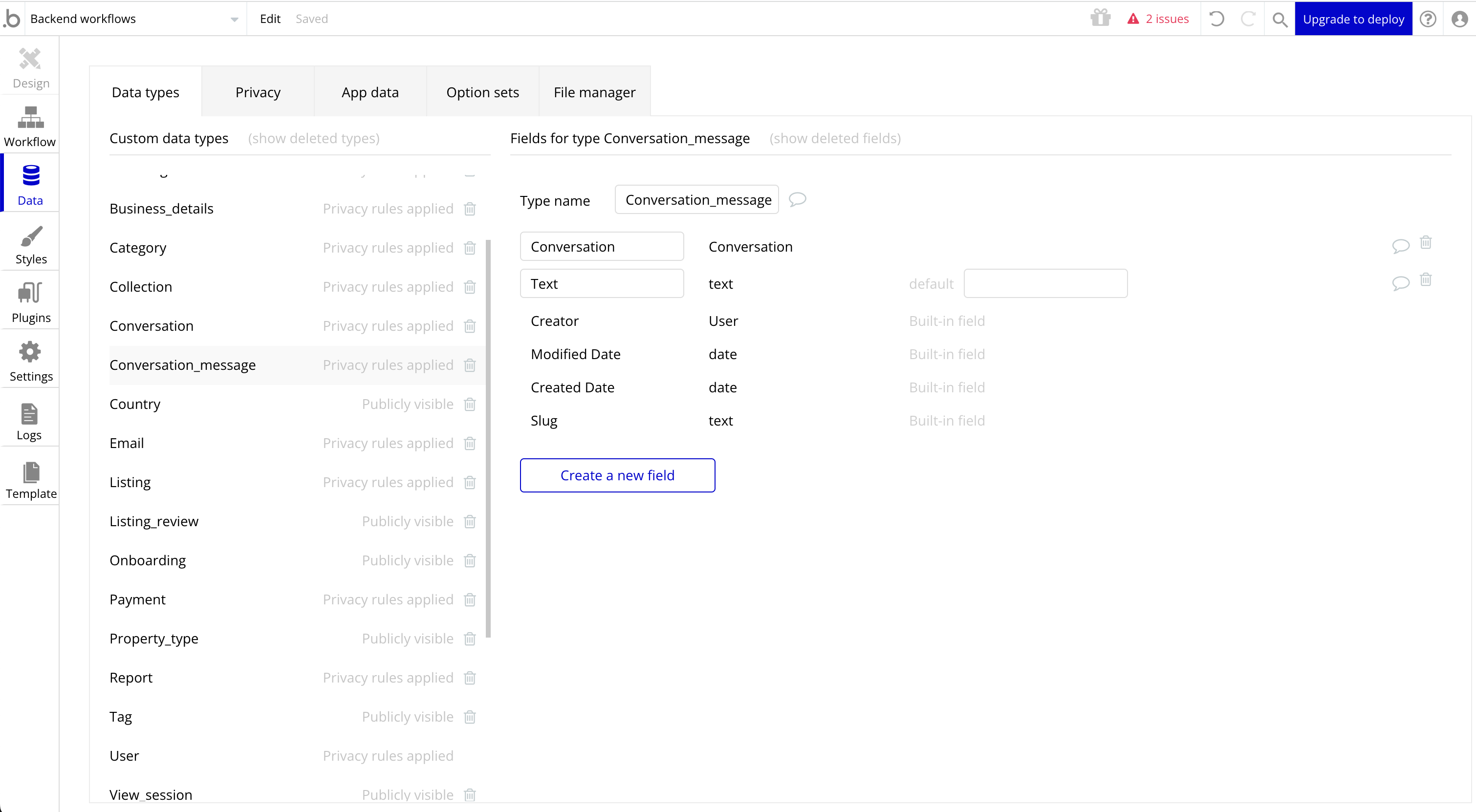This screenshot has width=1476, height=812.
Task: Open the Settings gear in the sidebar
Action: (x=30, y=352)
